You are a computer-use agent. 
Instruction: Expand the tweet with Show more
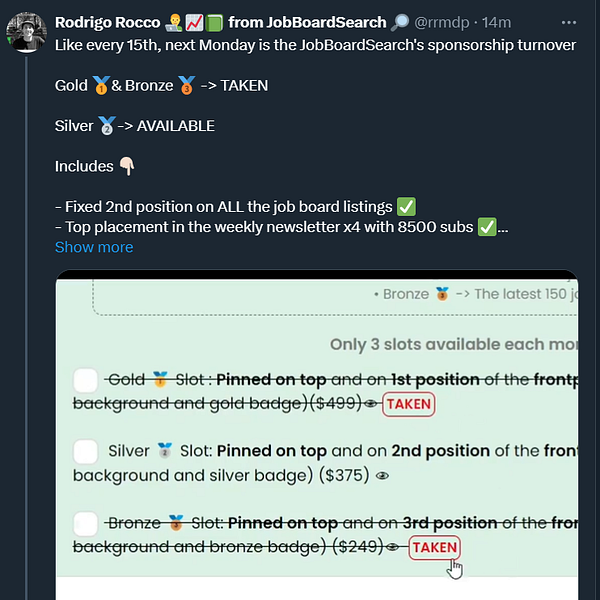click(94, 247)
